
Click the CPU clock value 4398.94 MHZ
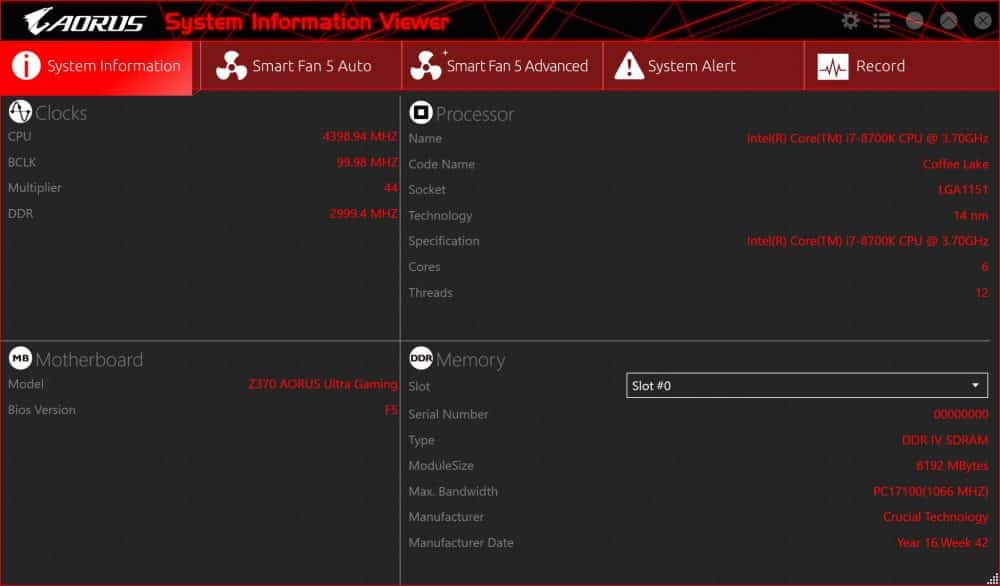tap(360, 136)
